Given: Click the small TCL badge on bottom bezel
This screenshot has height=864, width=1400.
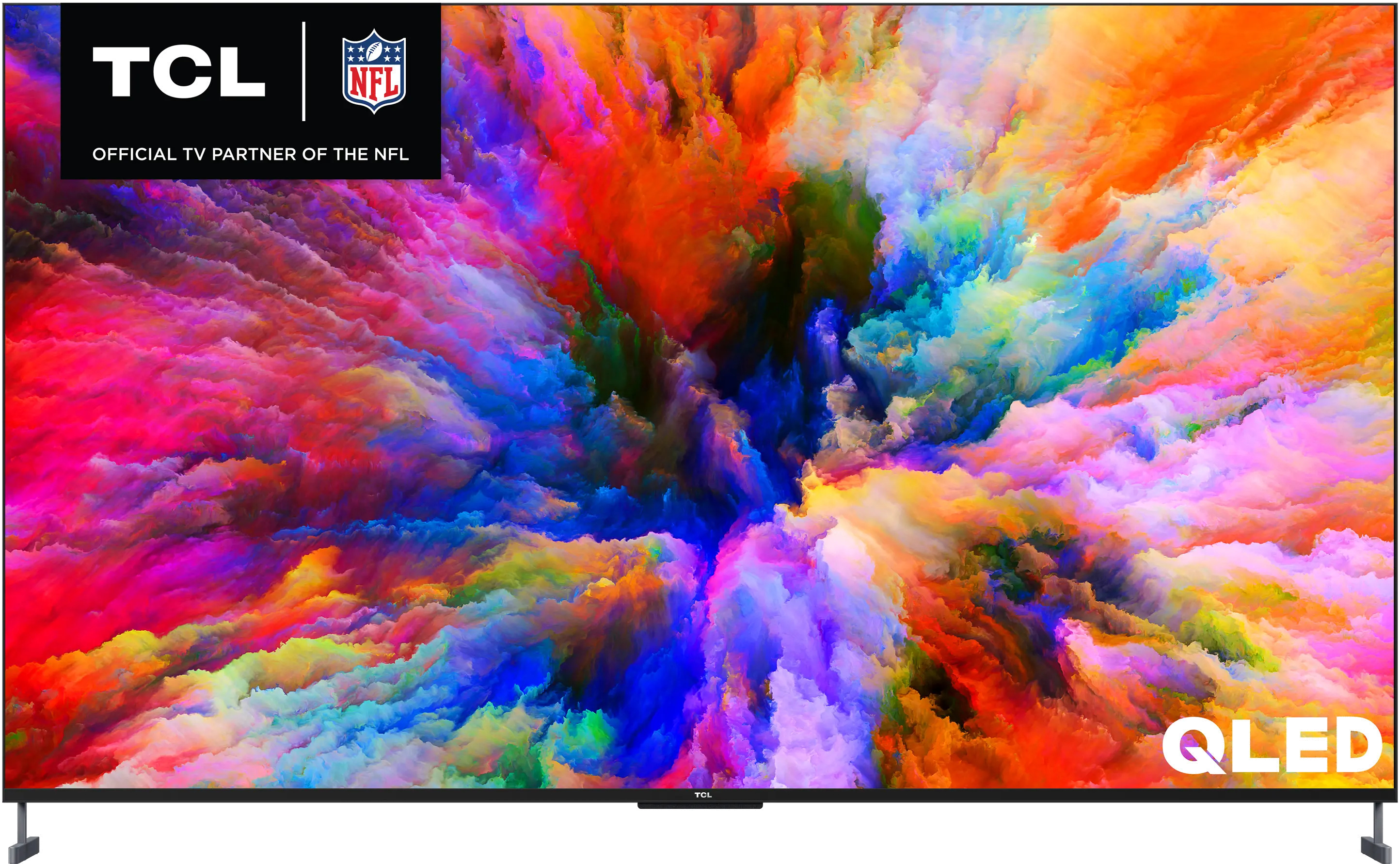Looking at the screenshot, I should coord(702,795).
